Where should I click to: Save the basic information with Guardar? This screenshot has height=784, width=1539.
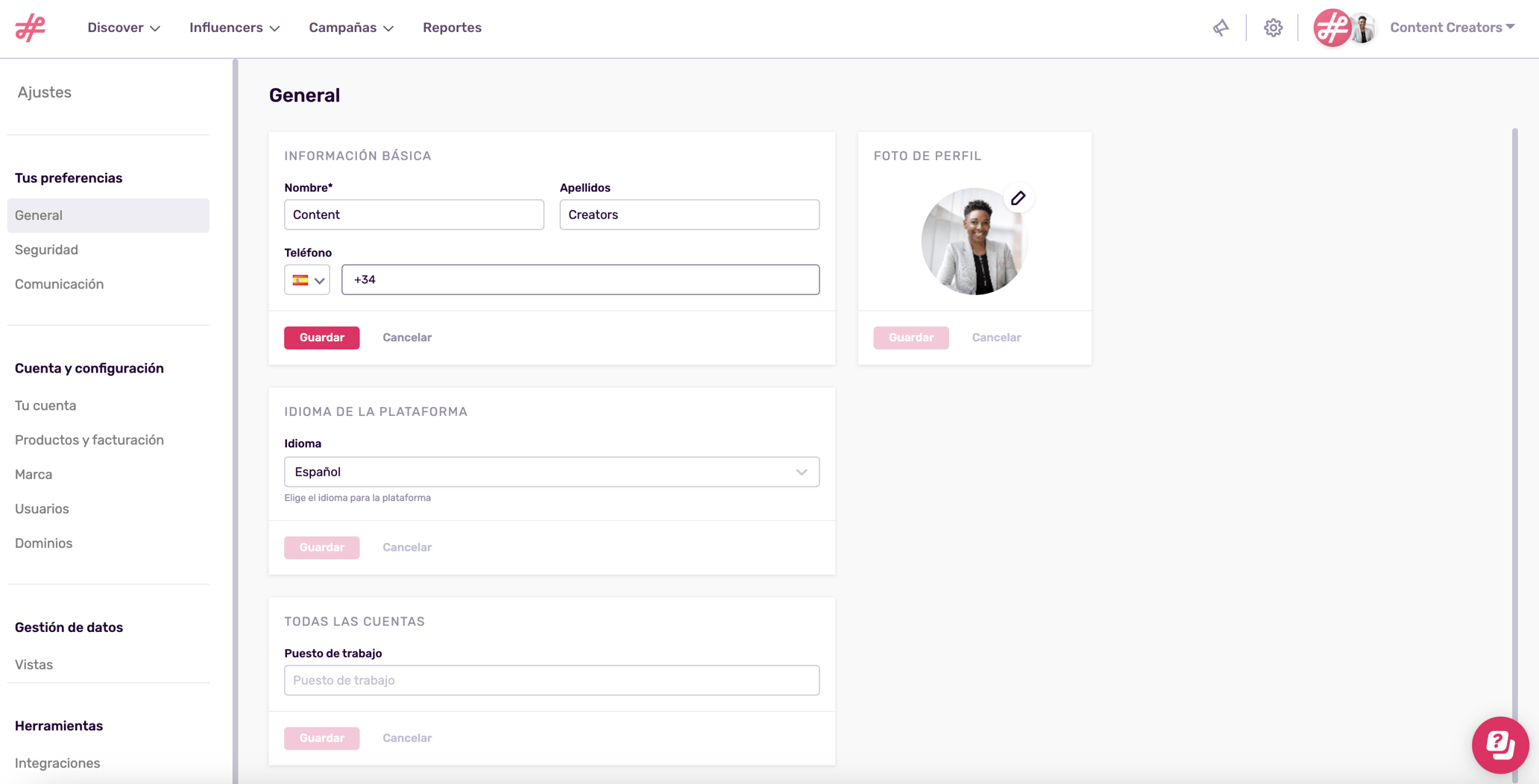pyautogui.click(x=321, y=338)
